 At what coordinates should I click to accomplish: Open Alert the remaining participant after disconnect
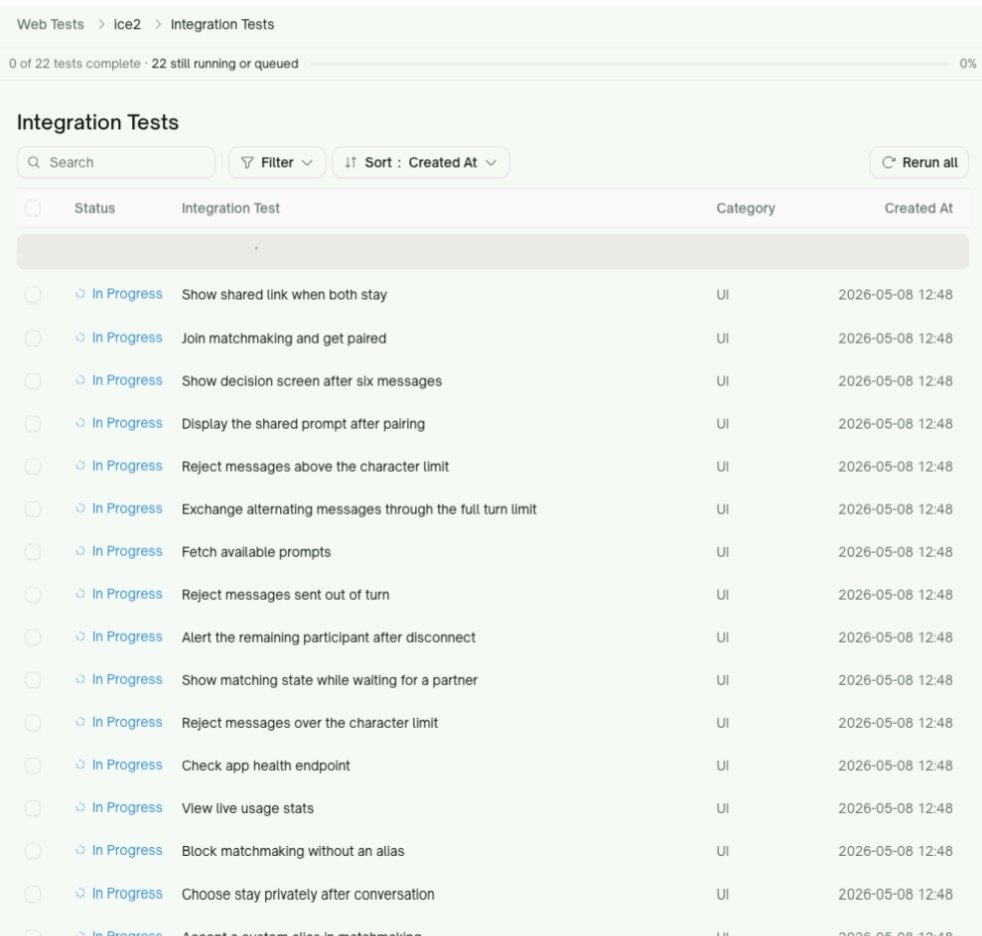pyautogui.click(x=328, y=637)
